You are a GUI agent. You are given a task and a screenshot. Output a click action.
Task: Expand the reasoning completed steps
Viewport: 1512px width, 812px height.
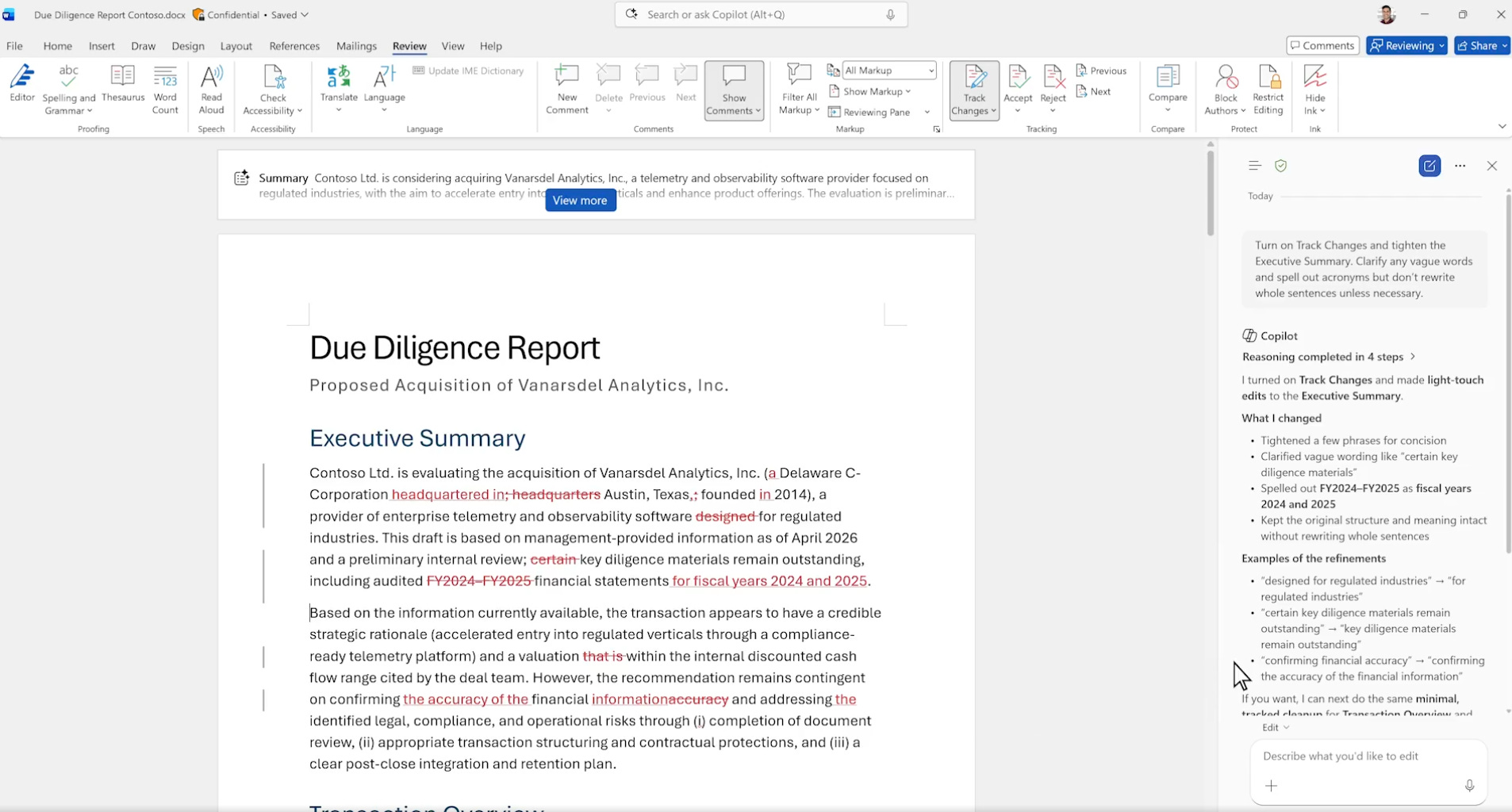pos(1329,357)
